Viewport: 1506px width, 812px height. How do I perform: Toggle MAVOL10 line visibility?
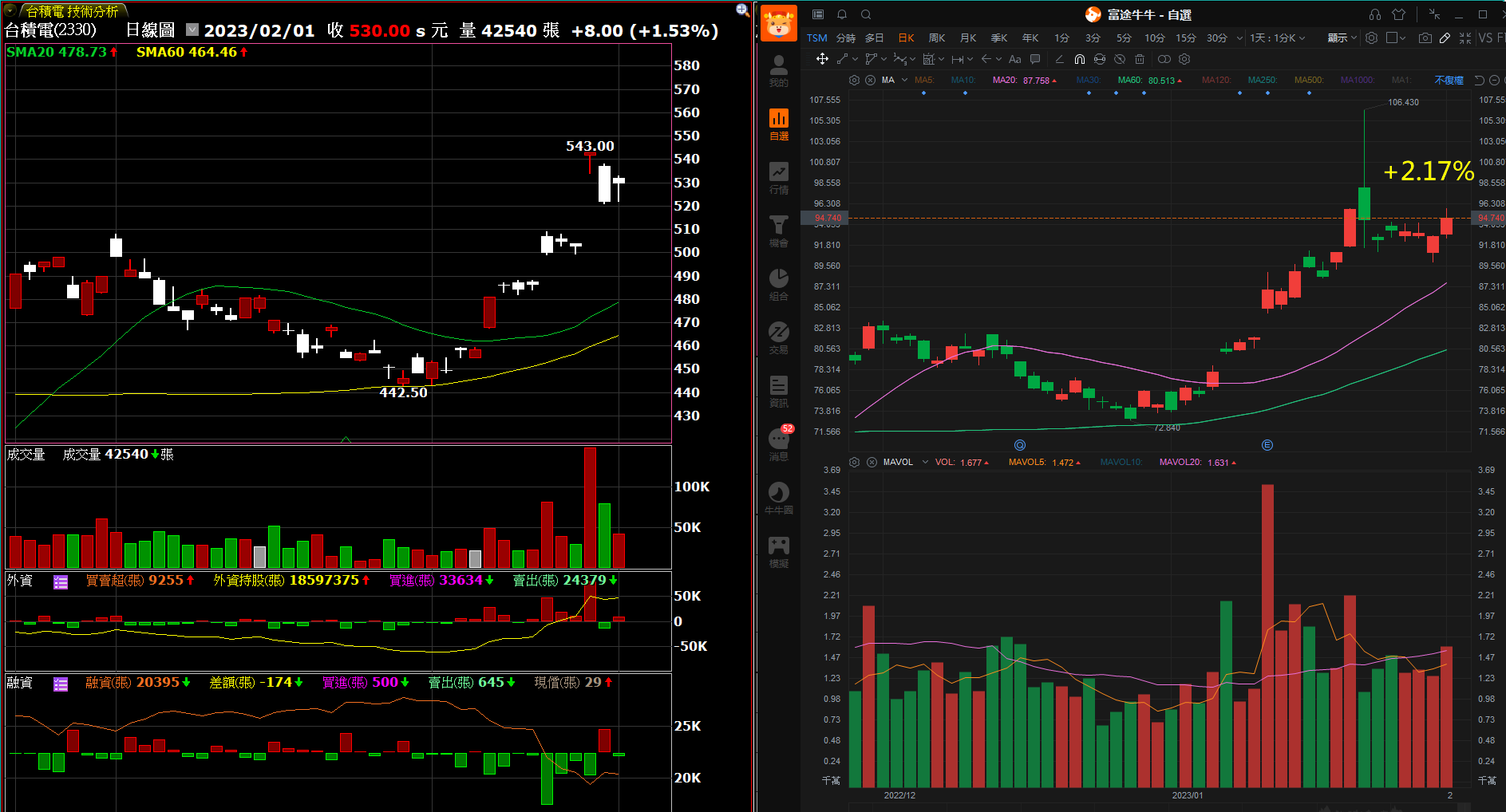tap(1121, 462)
